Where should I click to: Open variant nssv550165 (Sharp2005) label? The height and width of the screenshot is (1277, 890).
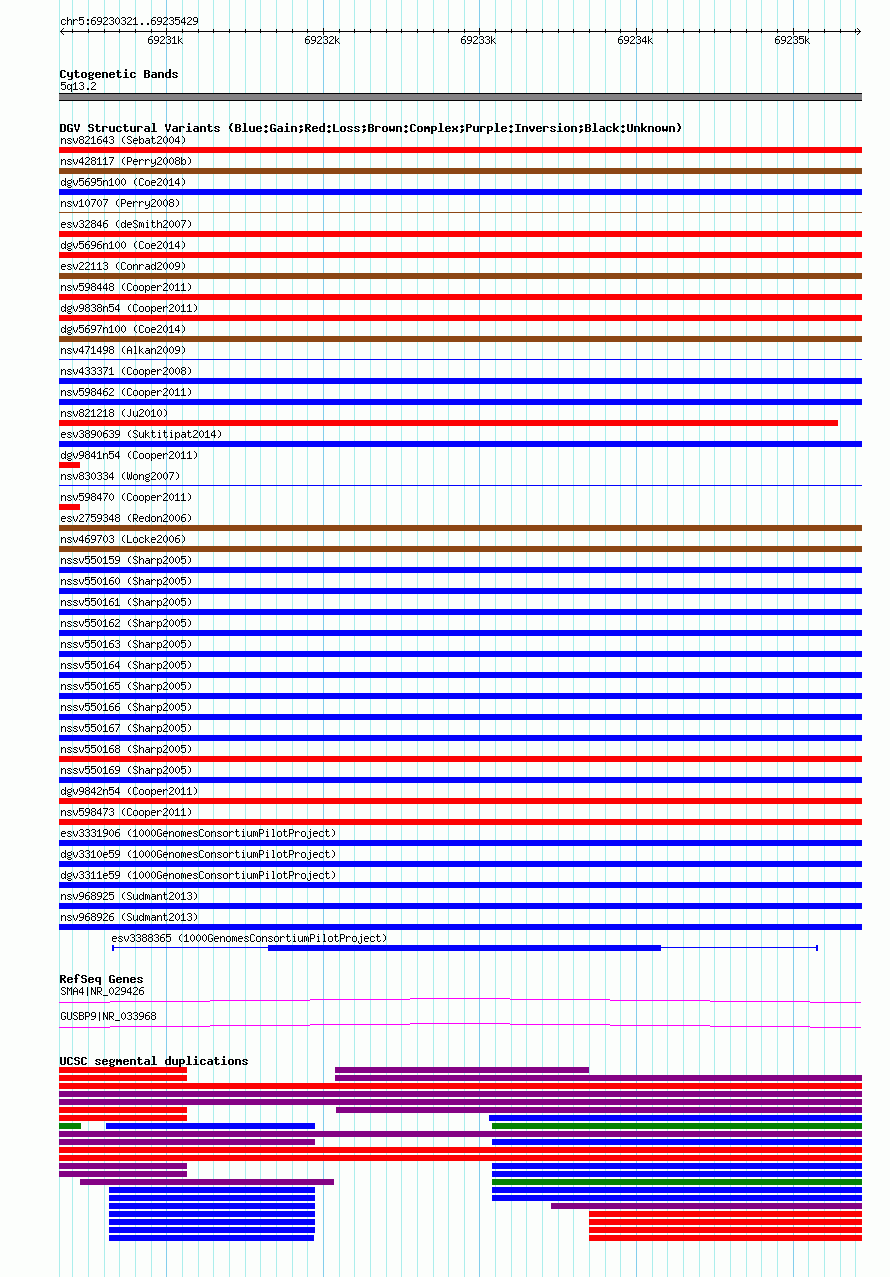126,686
